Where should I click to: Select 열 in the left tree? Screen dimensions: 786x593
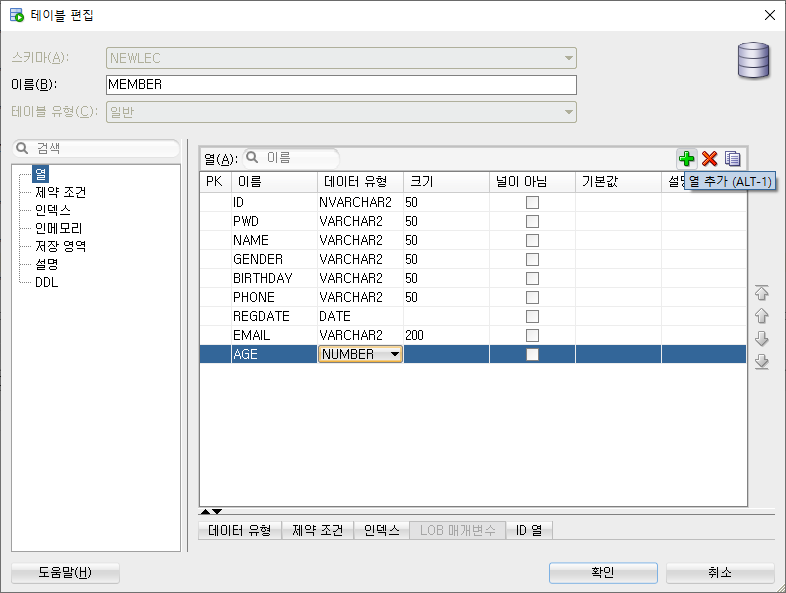[41, 174]
